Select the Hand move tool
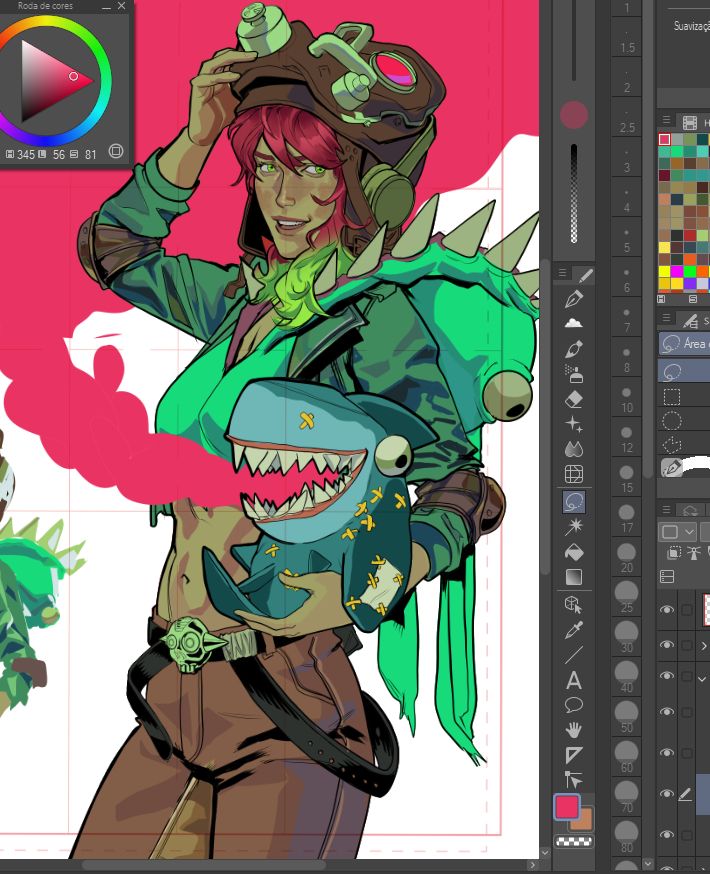 coord(574,730)
